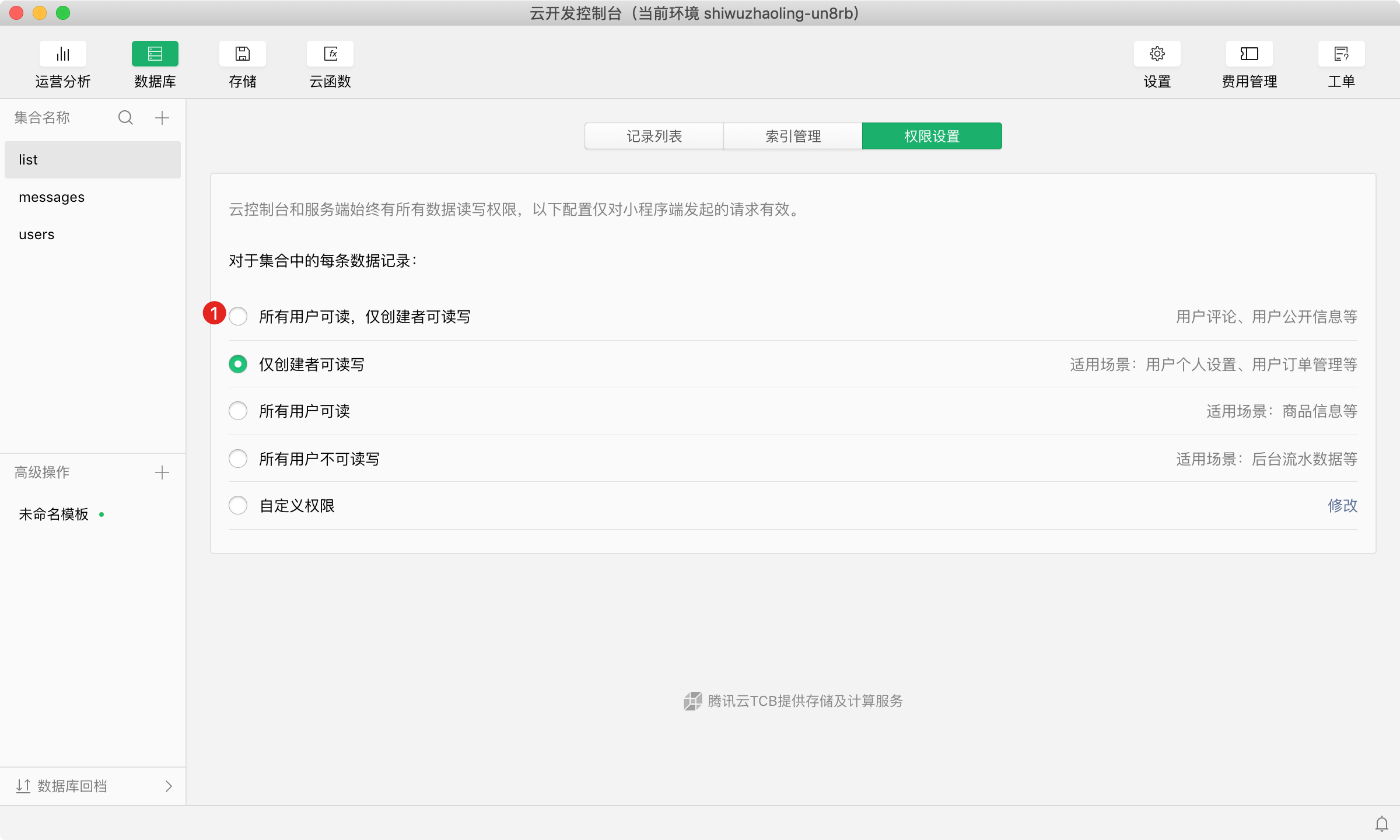Open the 存储 storage icon
Screen dimensions: 1400x840
242,54
